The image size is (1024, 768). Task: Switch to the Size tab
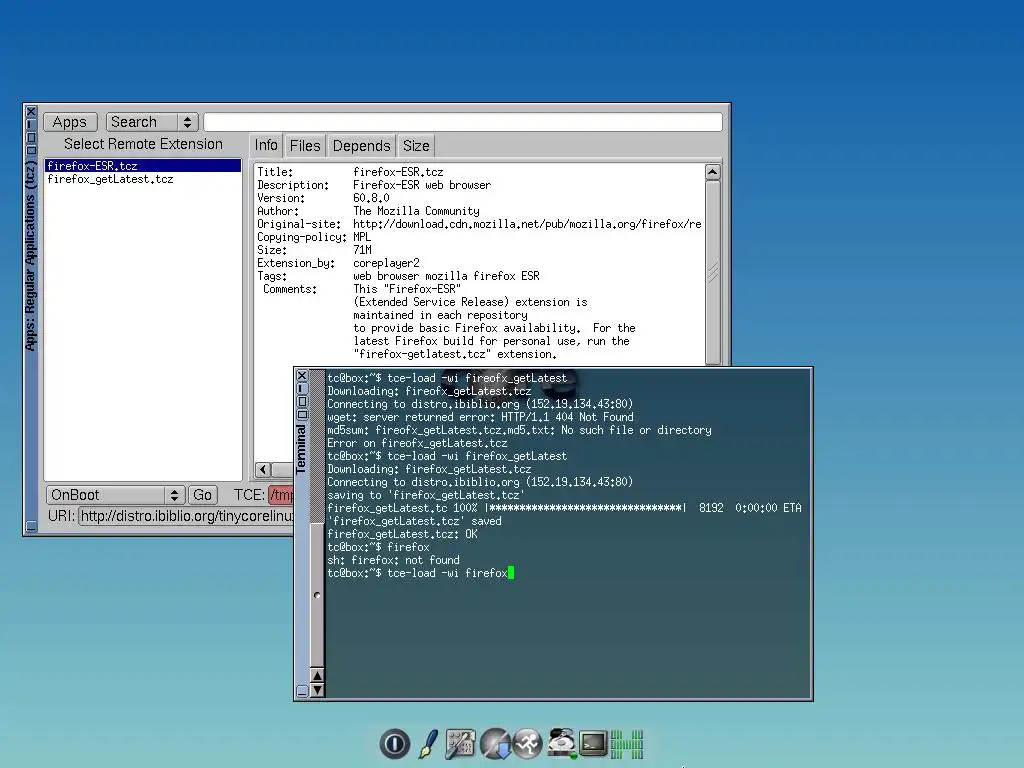point(416,146)
